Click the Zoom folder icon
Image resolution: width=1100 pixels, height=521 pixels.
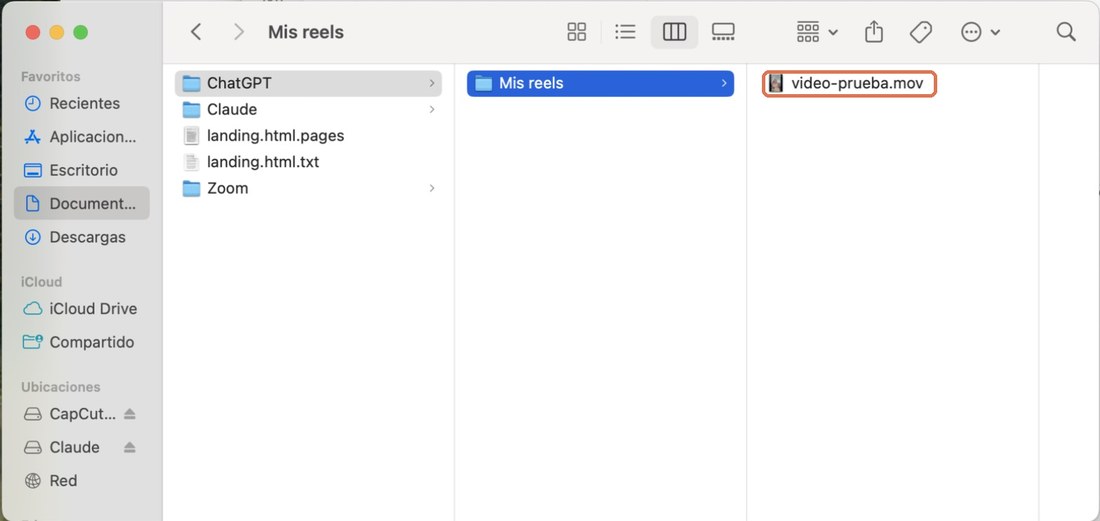192,188
